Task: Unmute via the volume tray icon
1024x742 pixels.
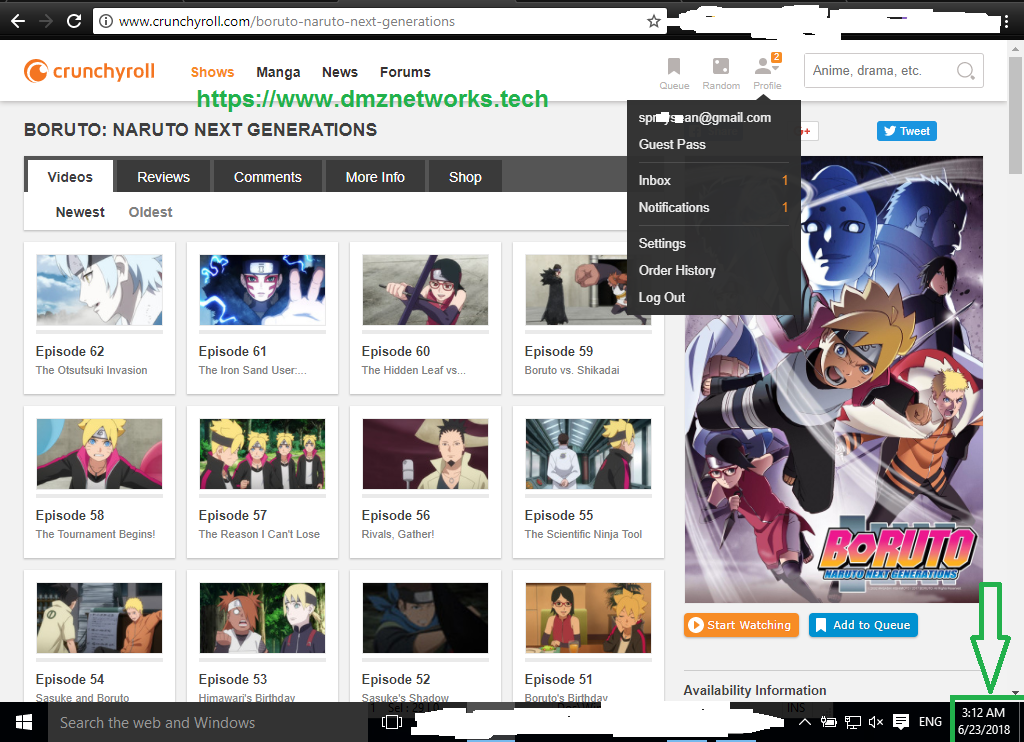Action: [x=876, y=722]
